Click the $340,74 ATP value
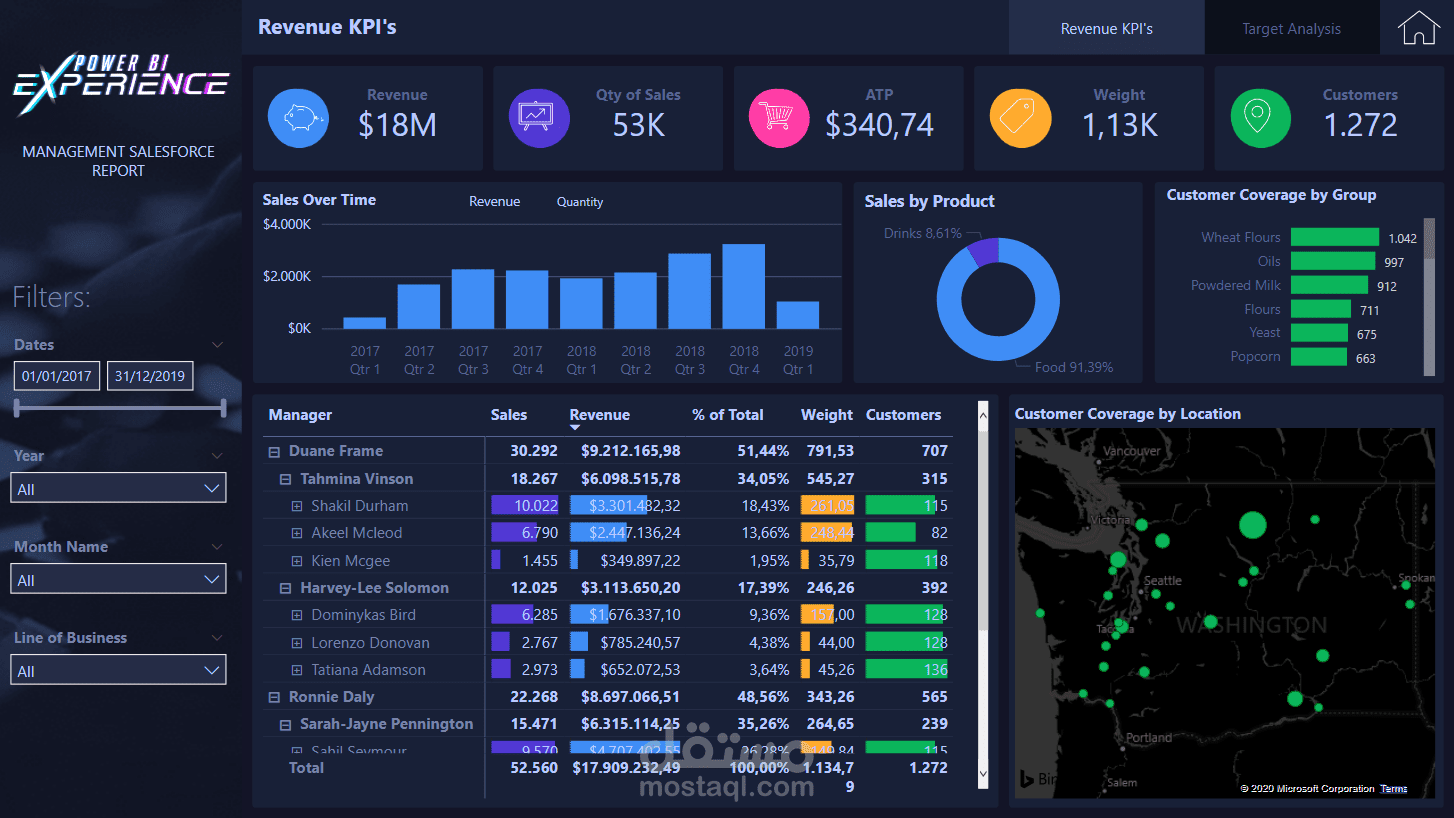This screenshot has width=1454, height=818. 879,125
